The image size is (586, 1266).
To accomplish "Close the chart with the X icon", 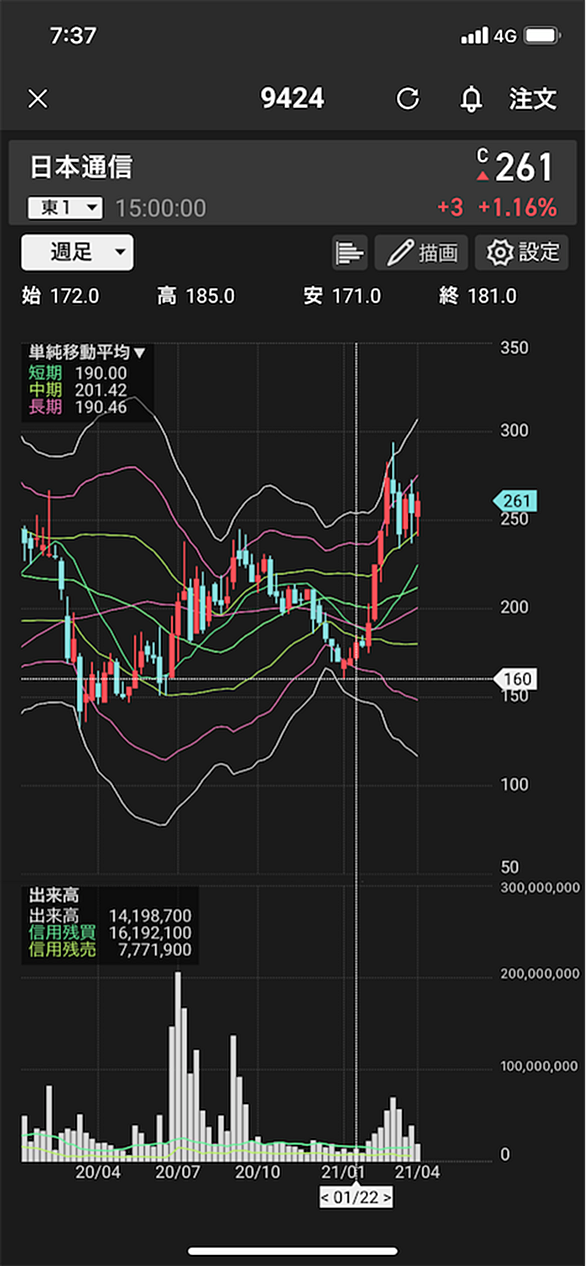I will tap(38, 99).
